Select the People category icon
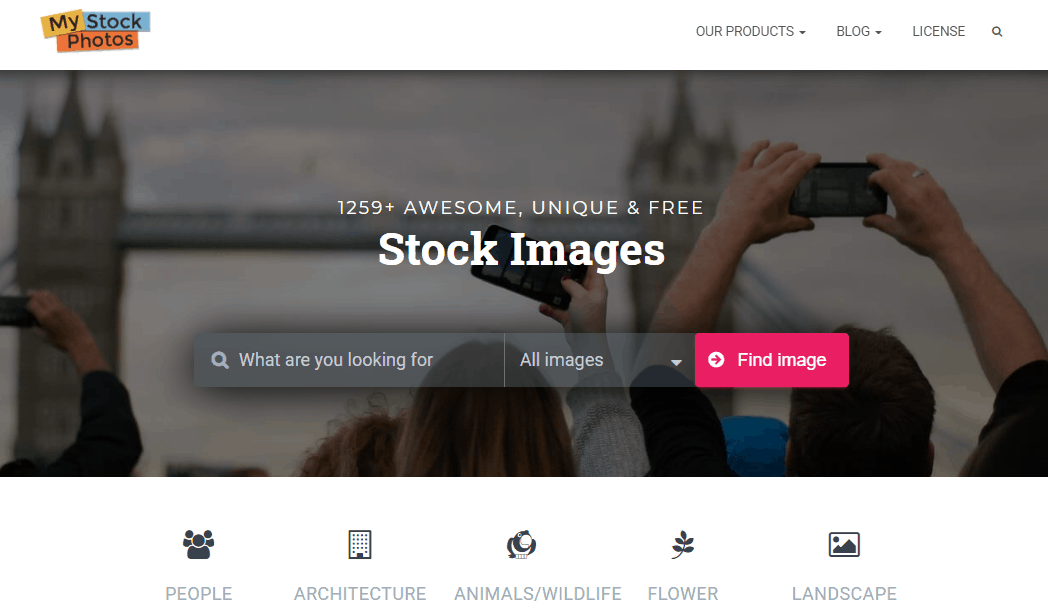 [x=199, y=545]
